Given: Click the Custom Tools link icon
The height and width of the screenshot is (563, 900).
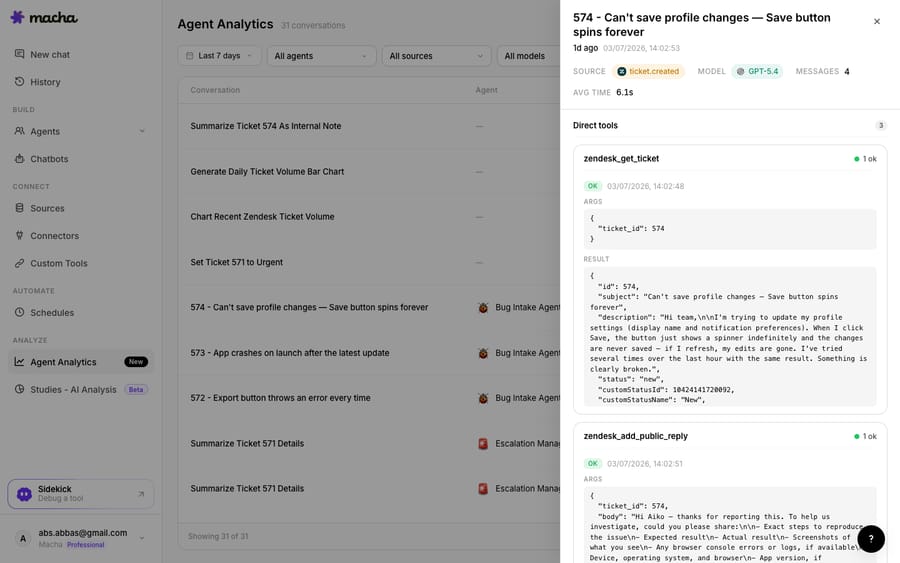Looking at the screenshot, I should tap(20, 263).
